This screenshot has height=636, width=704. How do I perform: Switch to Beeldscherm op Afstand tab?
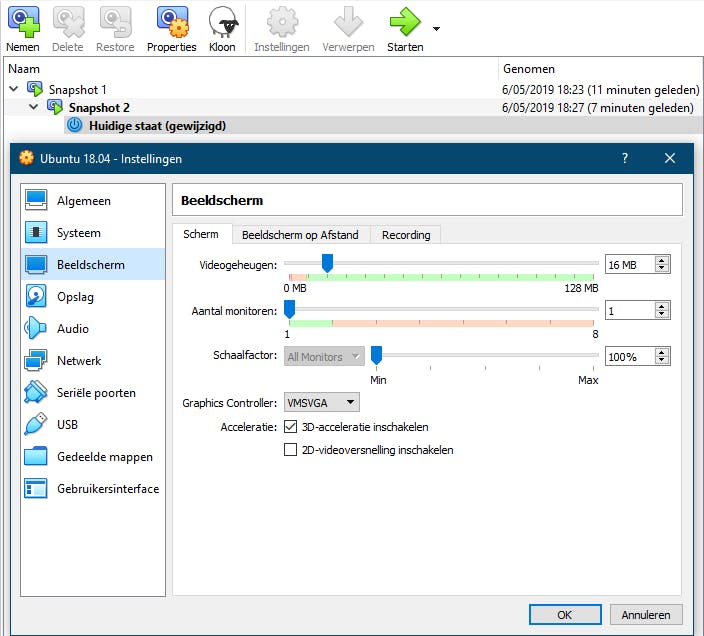pyautogui.click(x=300, y=235)
